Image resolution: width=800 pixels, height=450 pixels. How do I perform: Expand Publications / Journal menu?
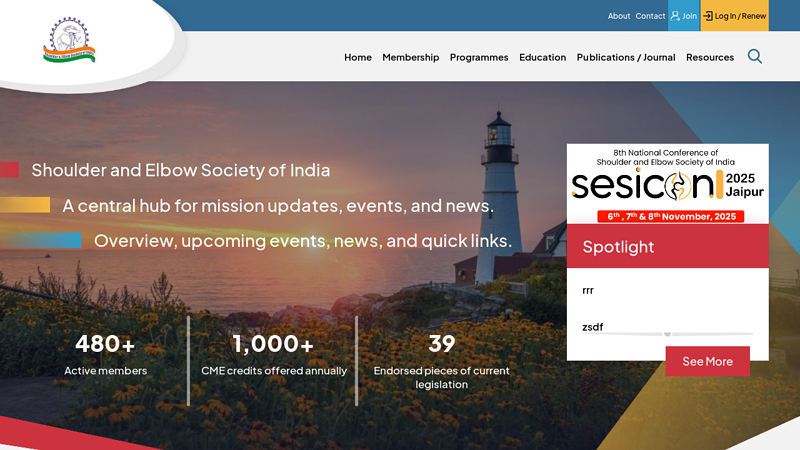click(x=626, y=57)
